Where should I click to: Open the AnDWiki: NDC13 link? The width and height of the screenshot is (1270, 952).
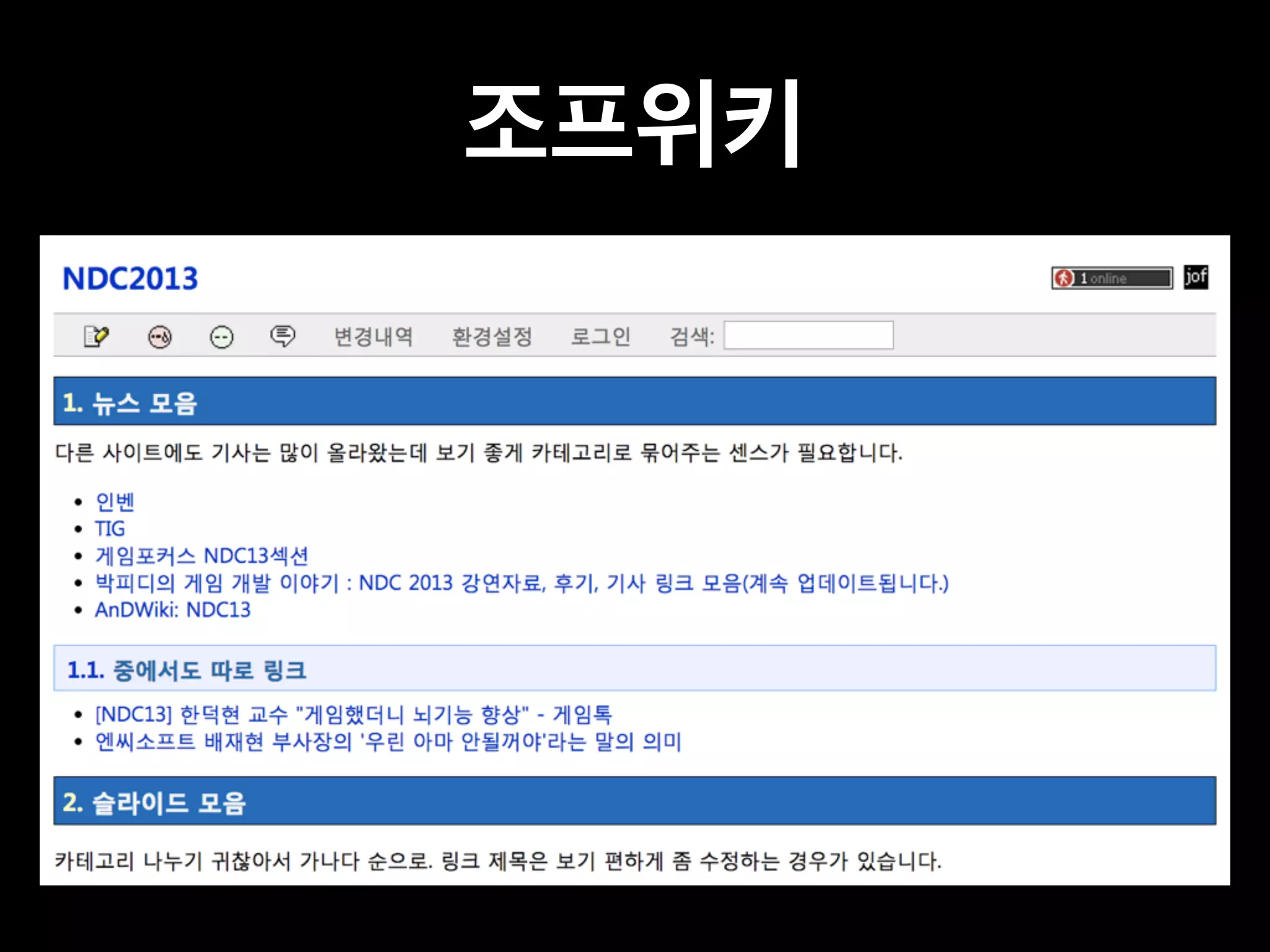(172, 610)
